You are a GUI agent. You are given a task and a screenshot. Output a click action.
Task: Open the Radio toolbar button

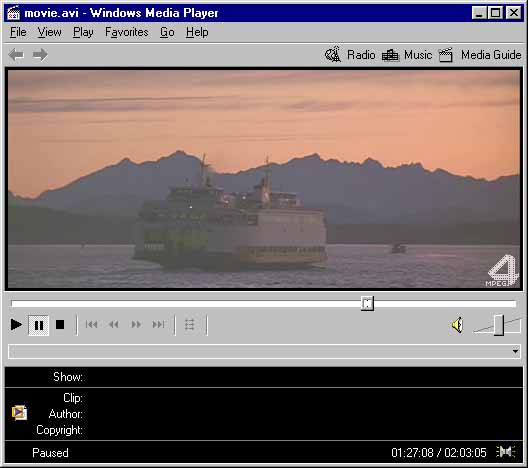tap(350, 55)
